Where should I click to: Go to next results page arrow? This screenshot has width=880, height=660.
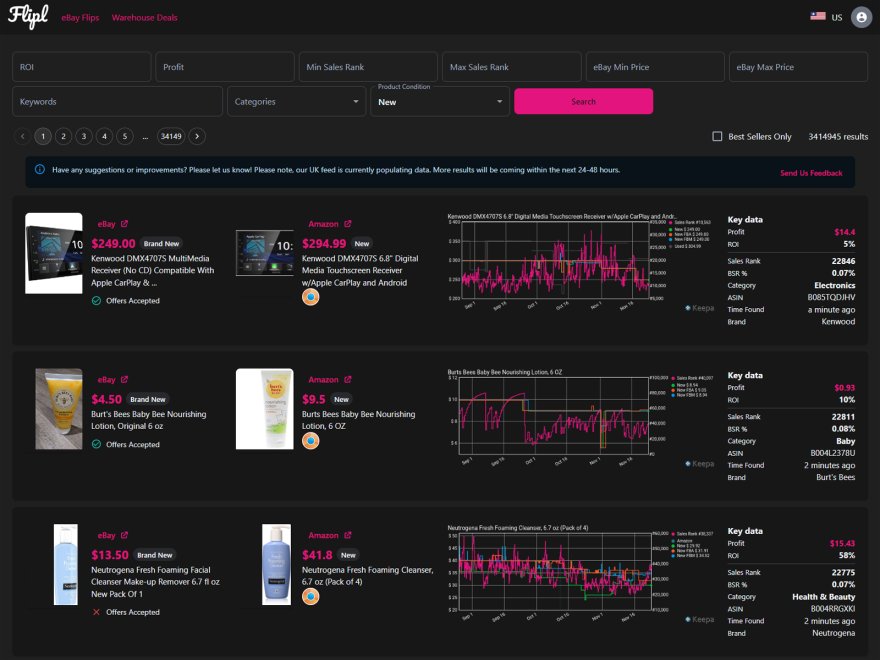197,136
